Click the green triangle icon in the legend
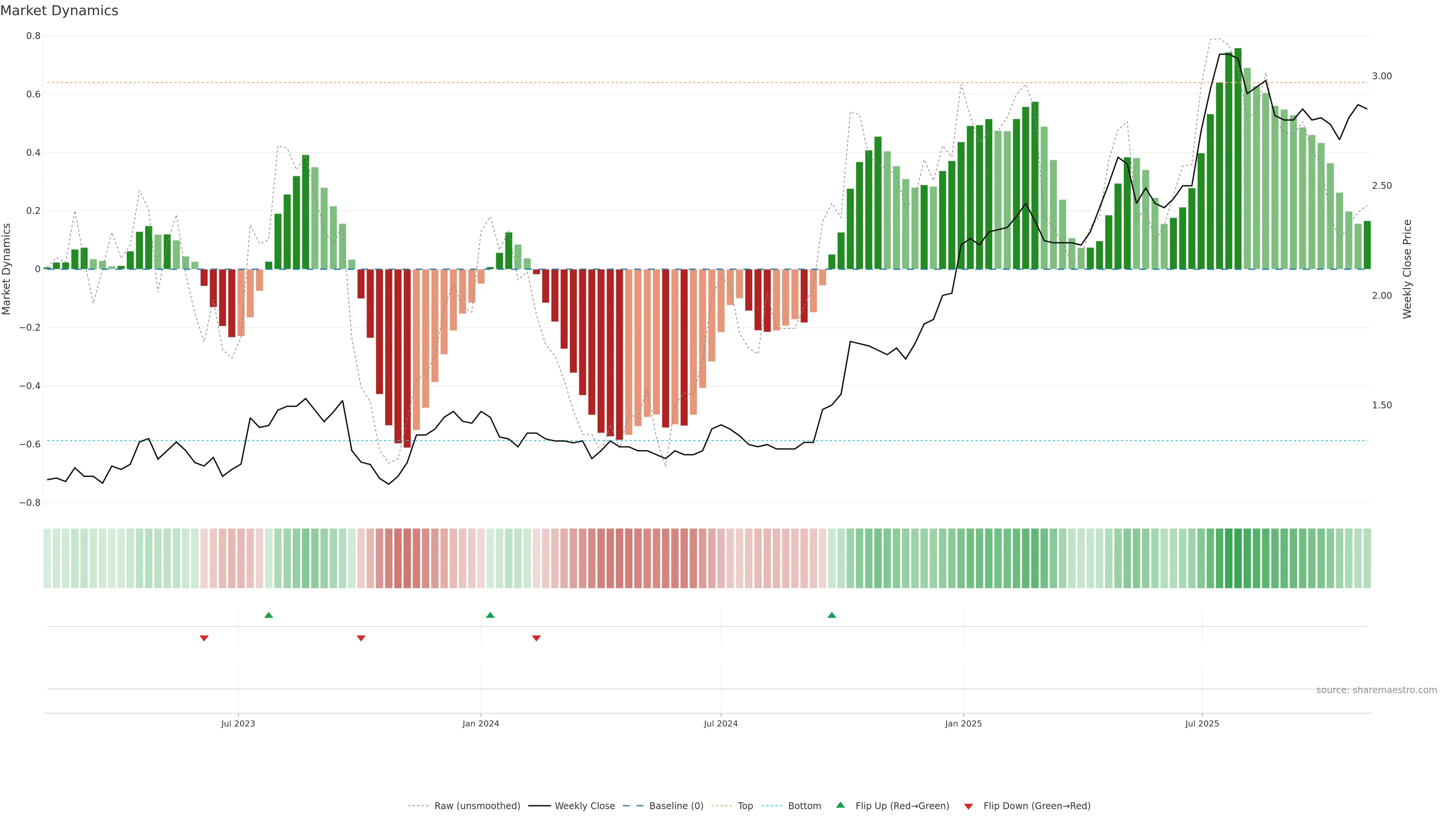 pos(841,805)
